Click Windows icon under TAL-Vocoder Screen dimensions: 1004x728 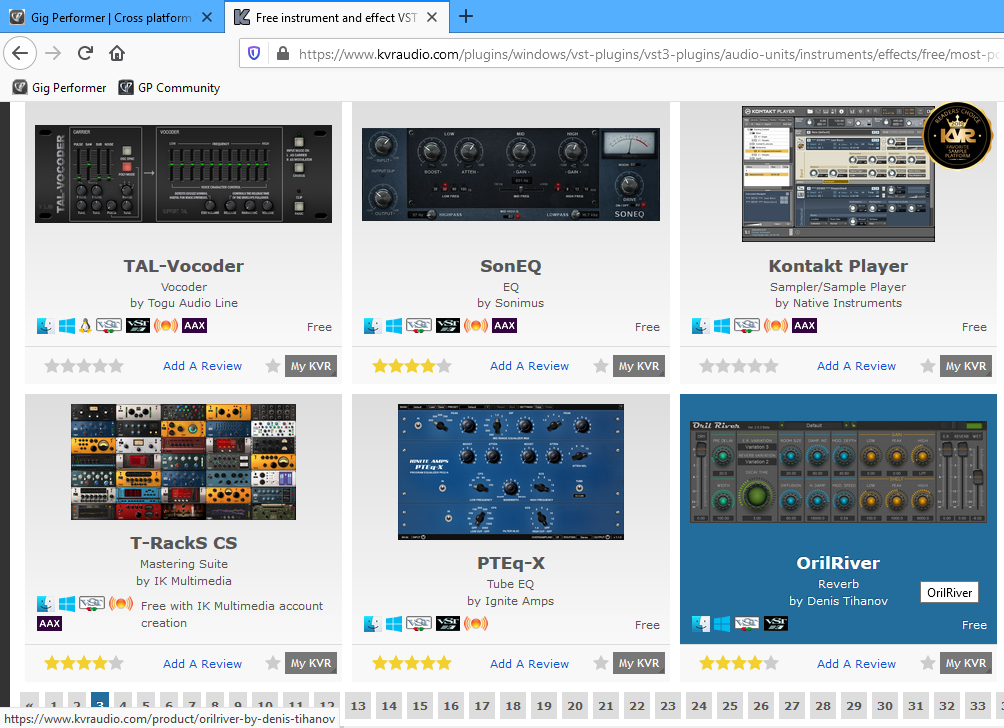(66, 326)
